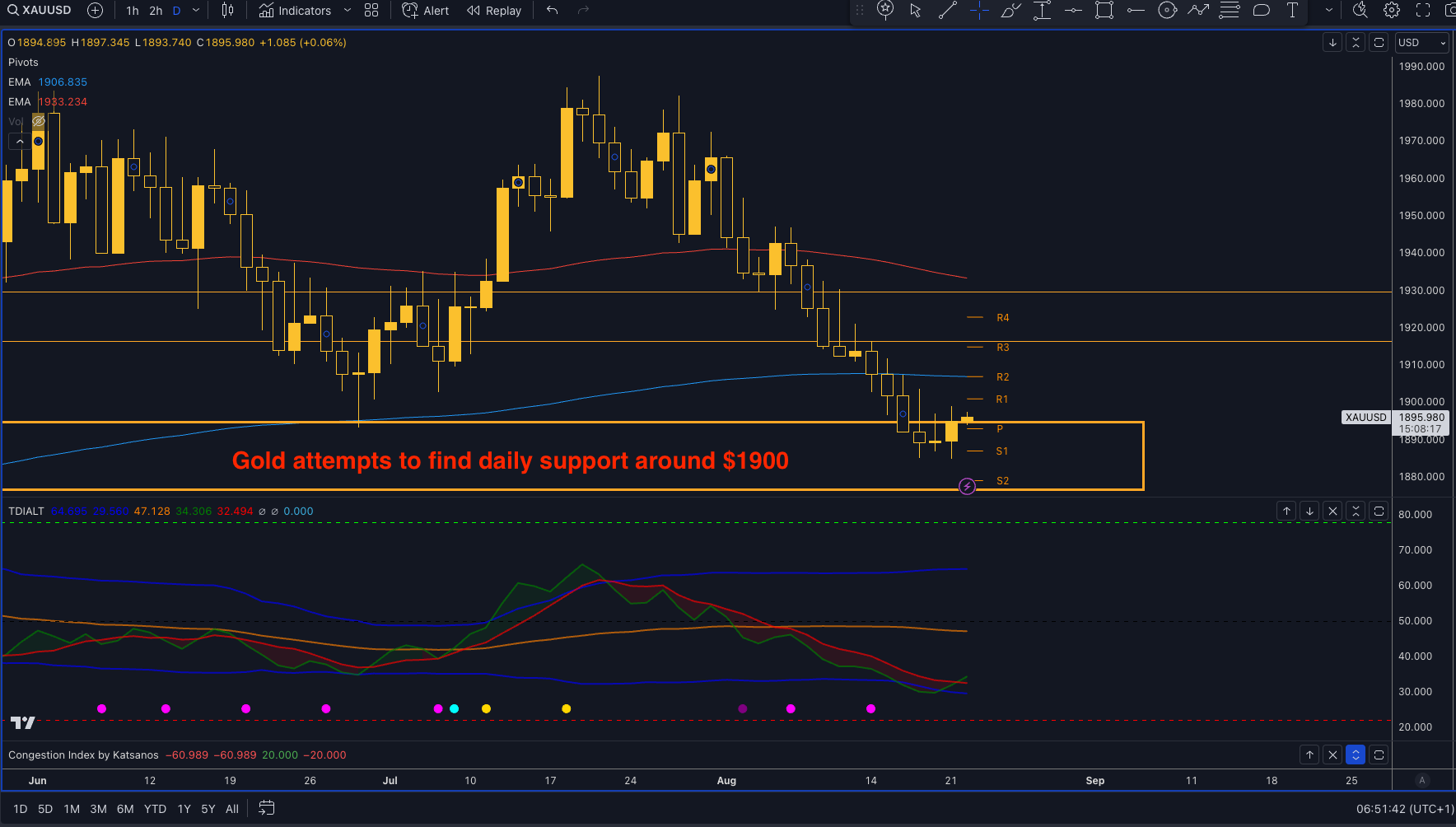Select the trend line drawing tool

947,11
